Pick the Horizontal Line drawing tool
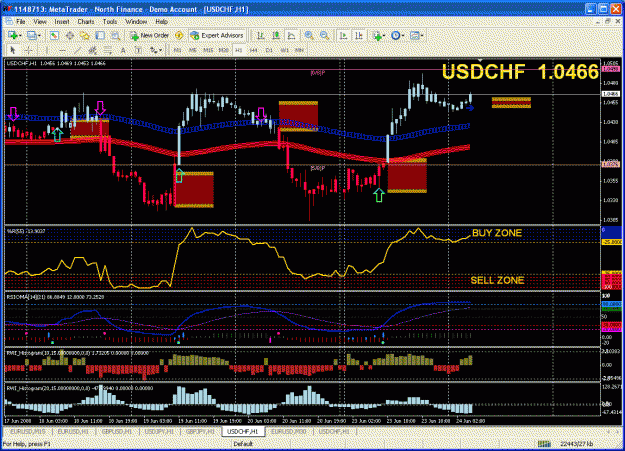Screen dimensions: 625x451 coord(62,50)
